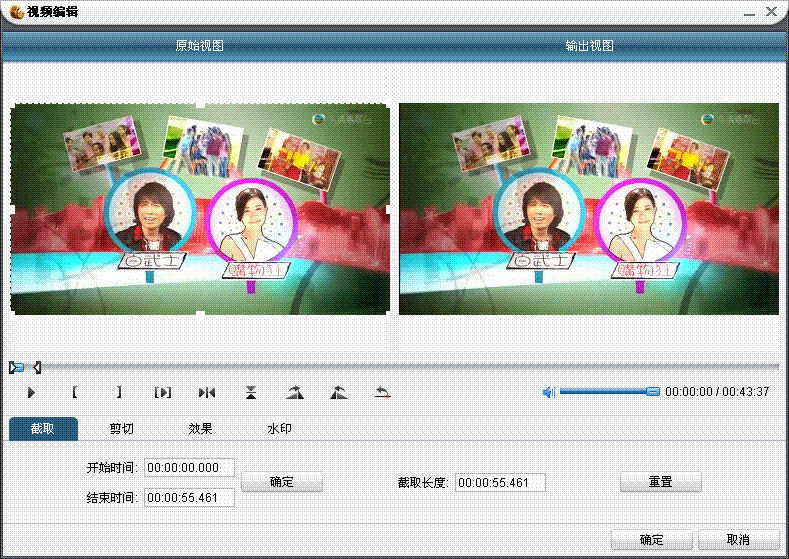Screen dimensions: 789x559
Task: Click the 取消 button
Action: coord(739,540)
